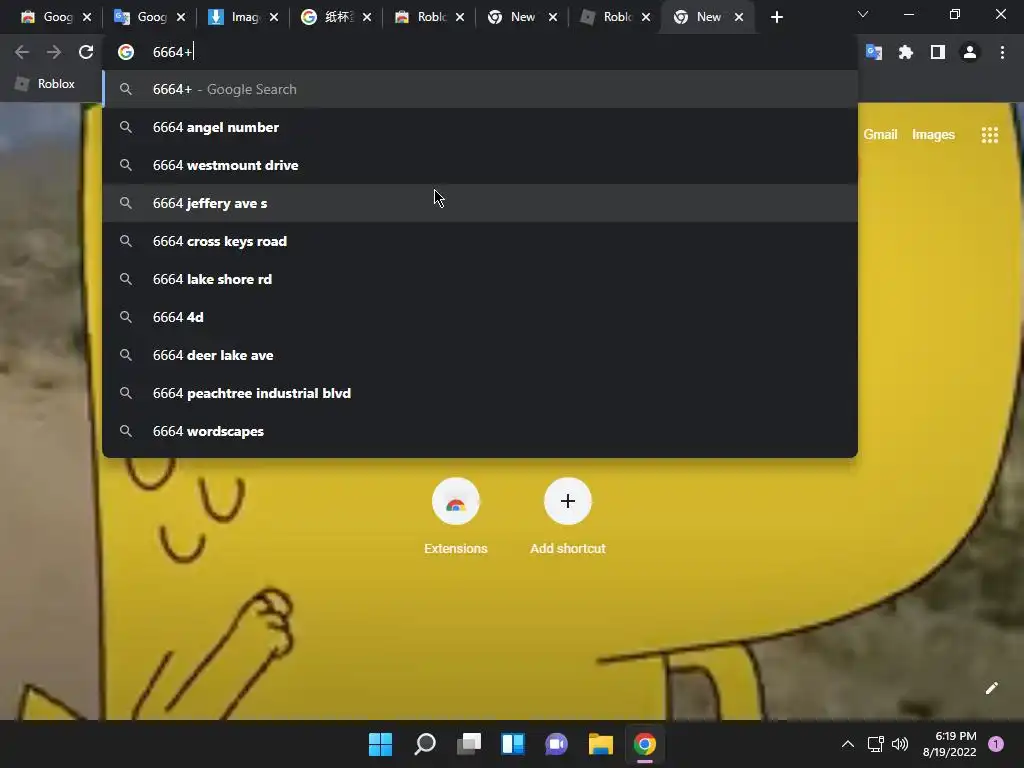Open Windows Start menu
The width and height of the screenshot is (1024, 768).
click(x=380, y=744)
